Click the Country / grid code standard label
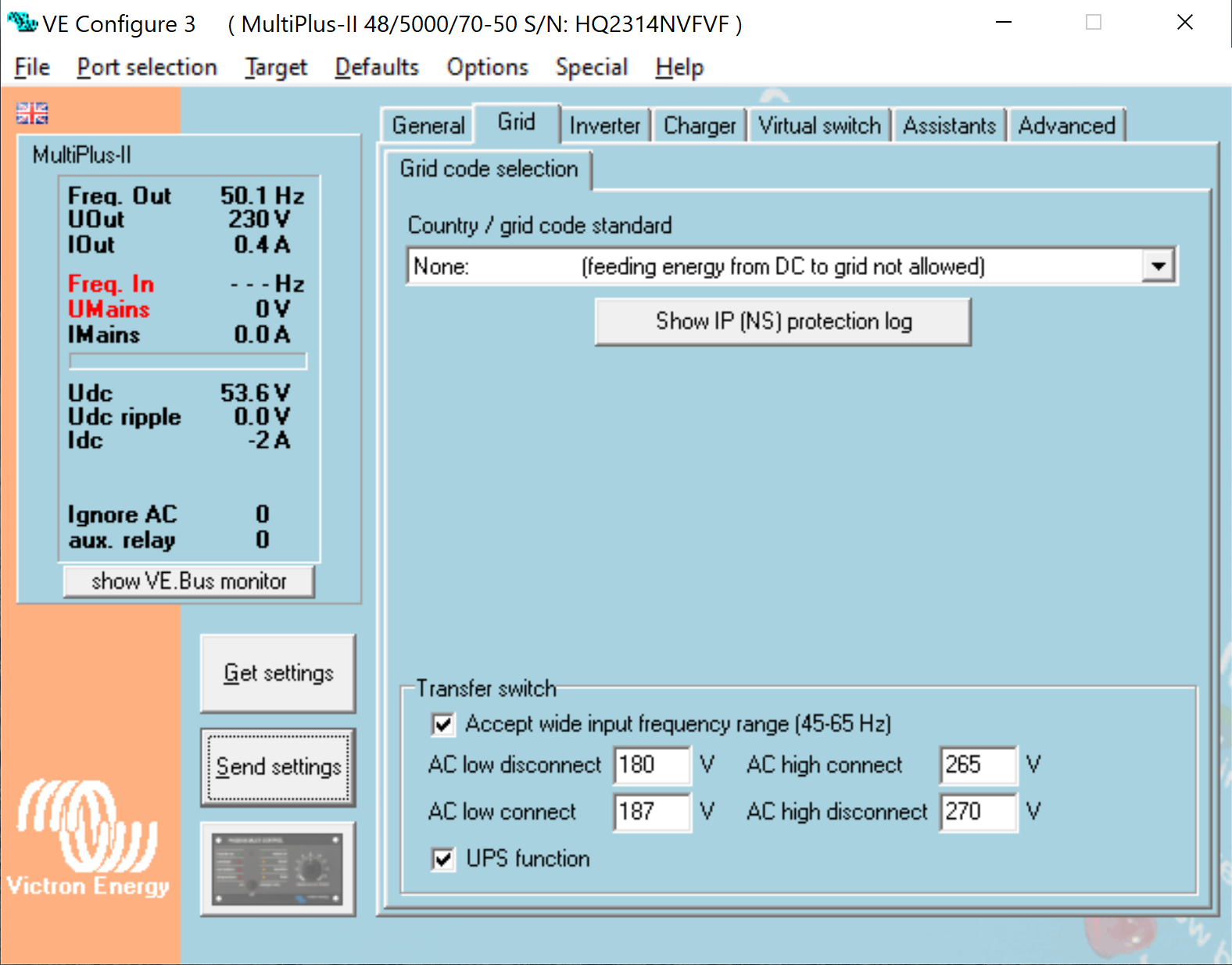Screen dimensions: 1232x965 [x=539, y=226]
